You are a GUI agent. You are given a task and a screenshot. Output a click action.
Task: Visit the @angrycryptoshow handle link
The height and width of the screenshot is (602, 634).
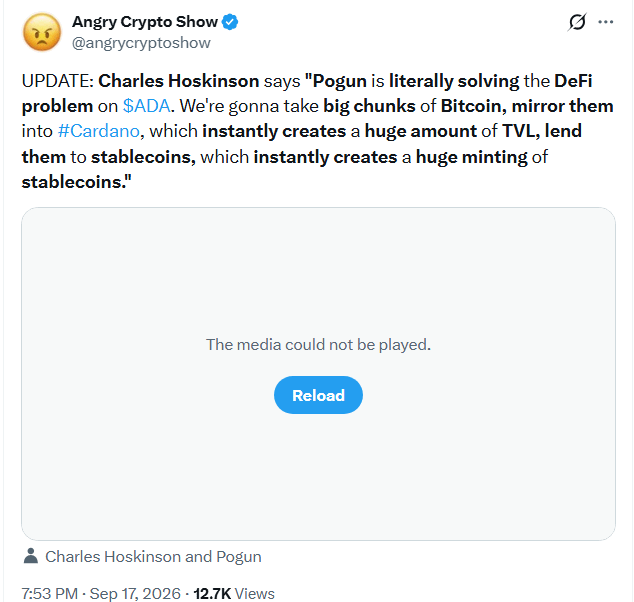click(141, 43)
